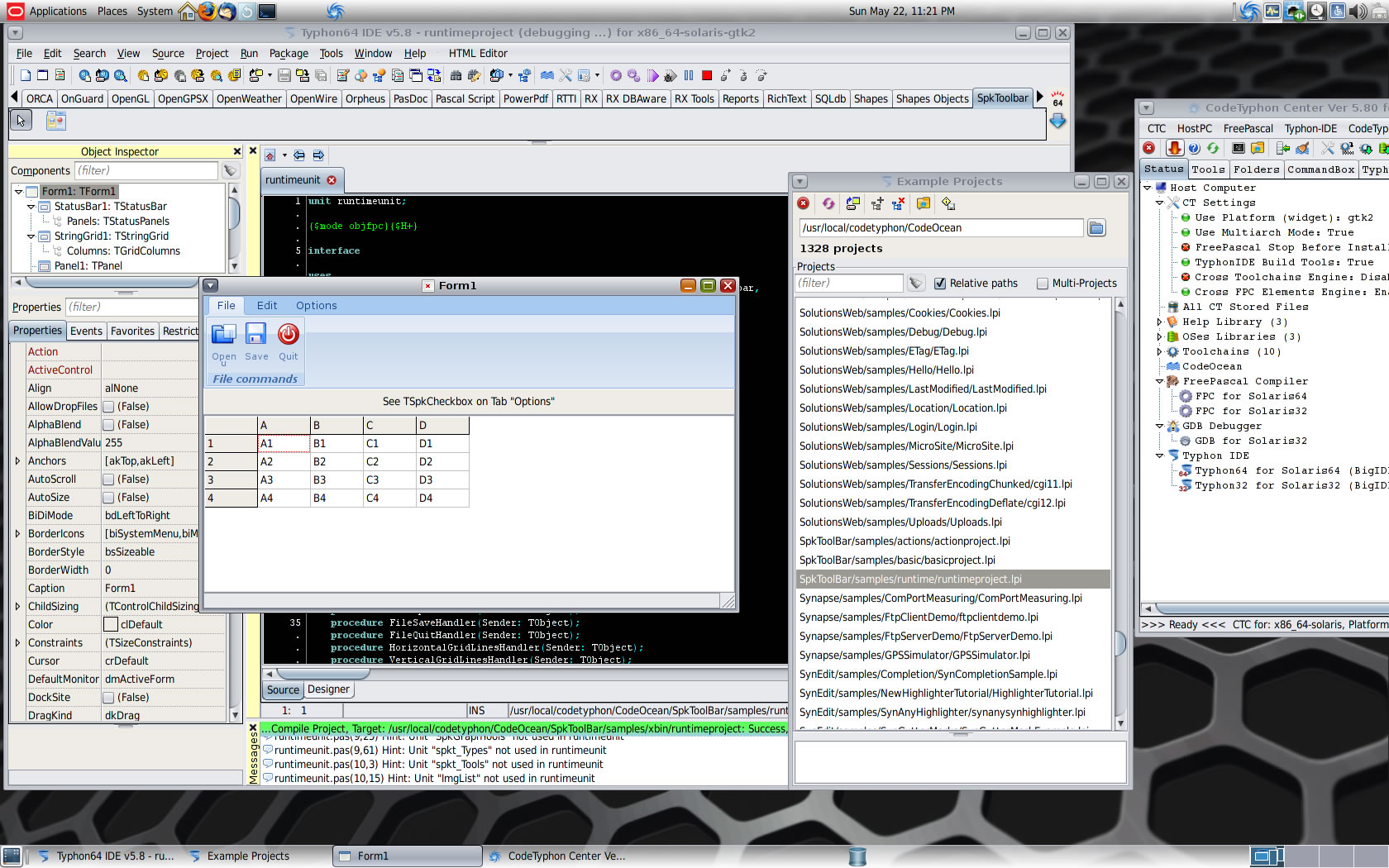Click the collapse-all tree icon in Example Projects
Image resolution: width=1389 pixels, height=868 pixels.
pos(899,203)
